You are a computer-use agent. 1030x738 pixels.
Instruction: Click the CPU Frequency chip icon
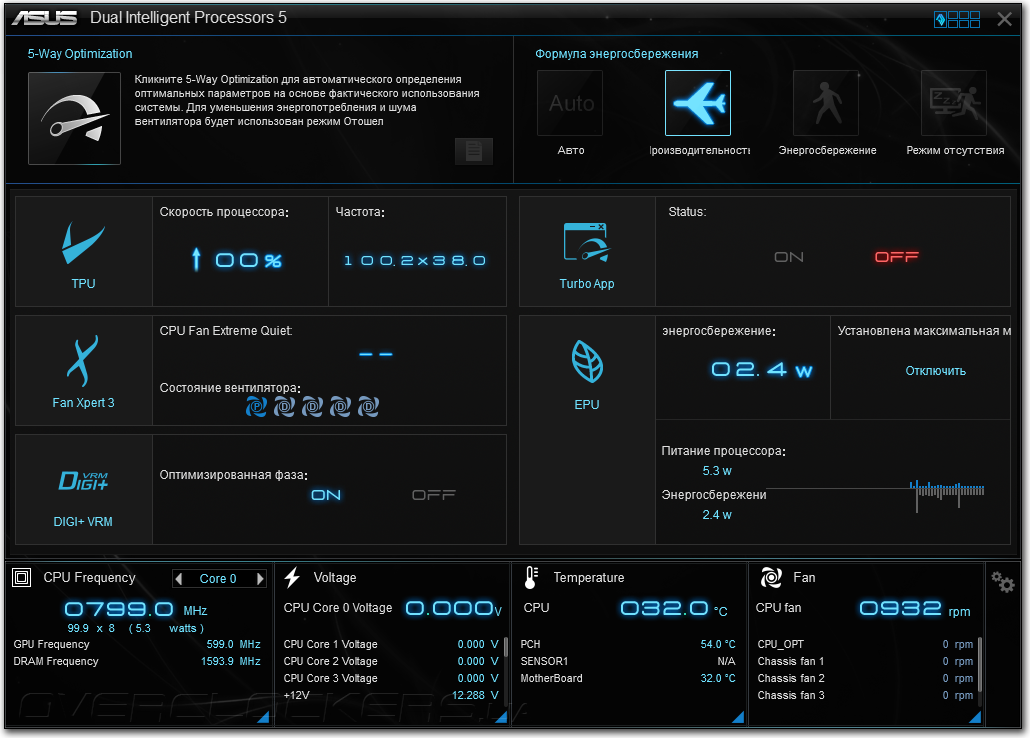(x=22, y=578)
